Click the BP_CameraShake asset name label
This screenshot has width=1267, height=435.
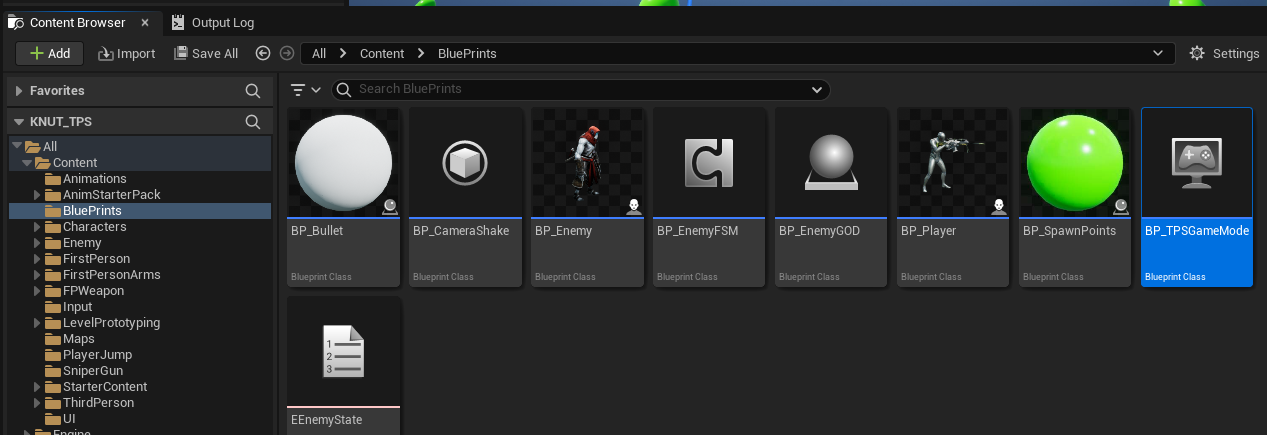coord(461,231)
